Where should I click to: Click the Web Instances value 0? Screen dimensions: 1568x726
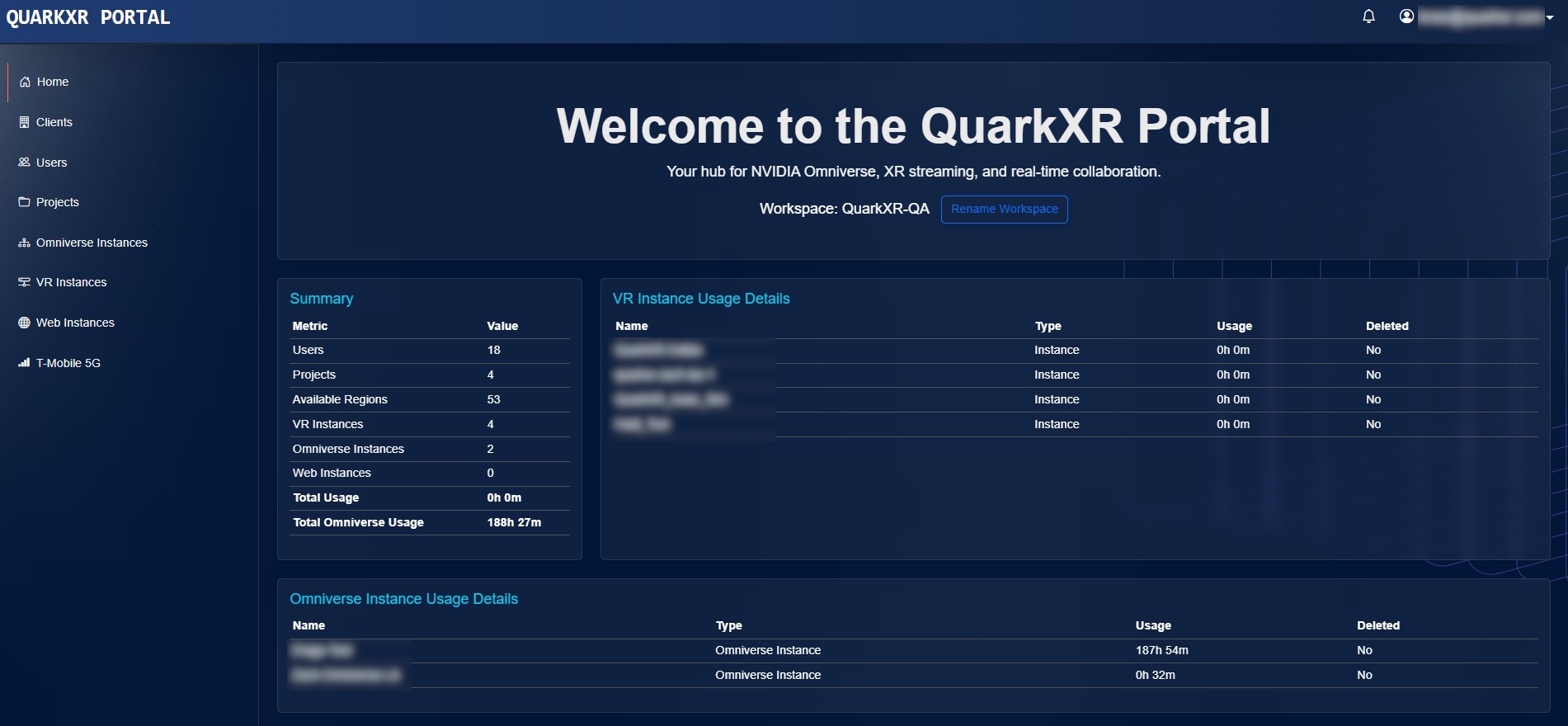coord(491,473)
